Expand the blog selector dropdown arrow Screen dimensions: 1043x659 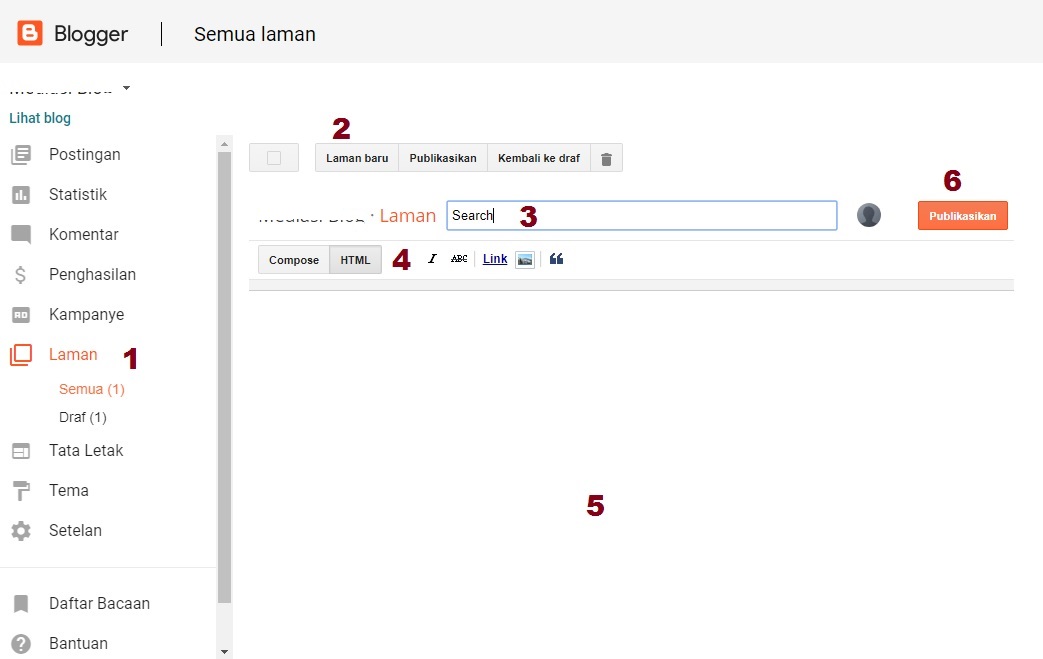(x=126, y=88)
